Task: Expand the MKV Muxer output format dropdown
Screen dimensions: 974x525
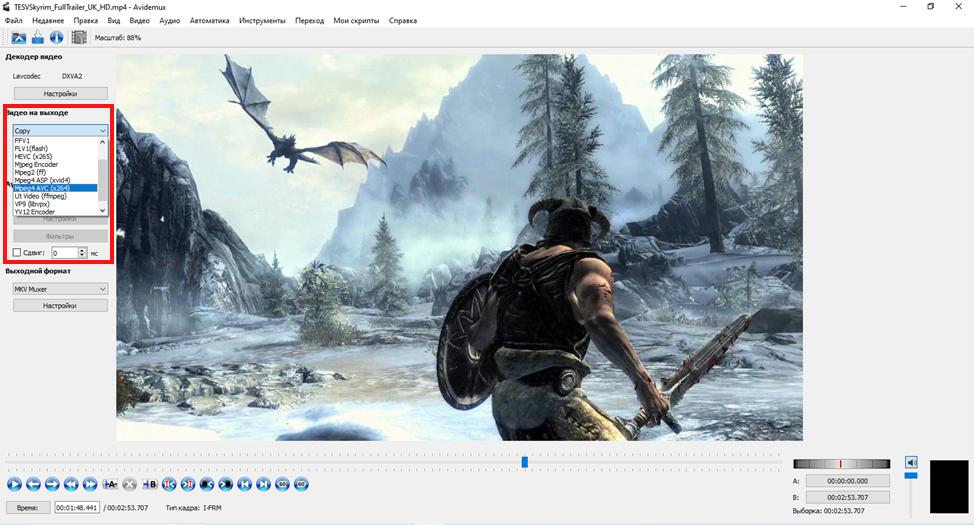Action: pyautogui.click(x=60, y=289)
